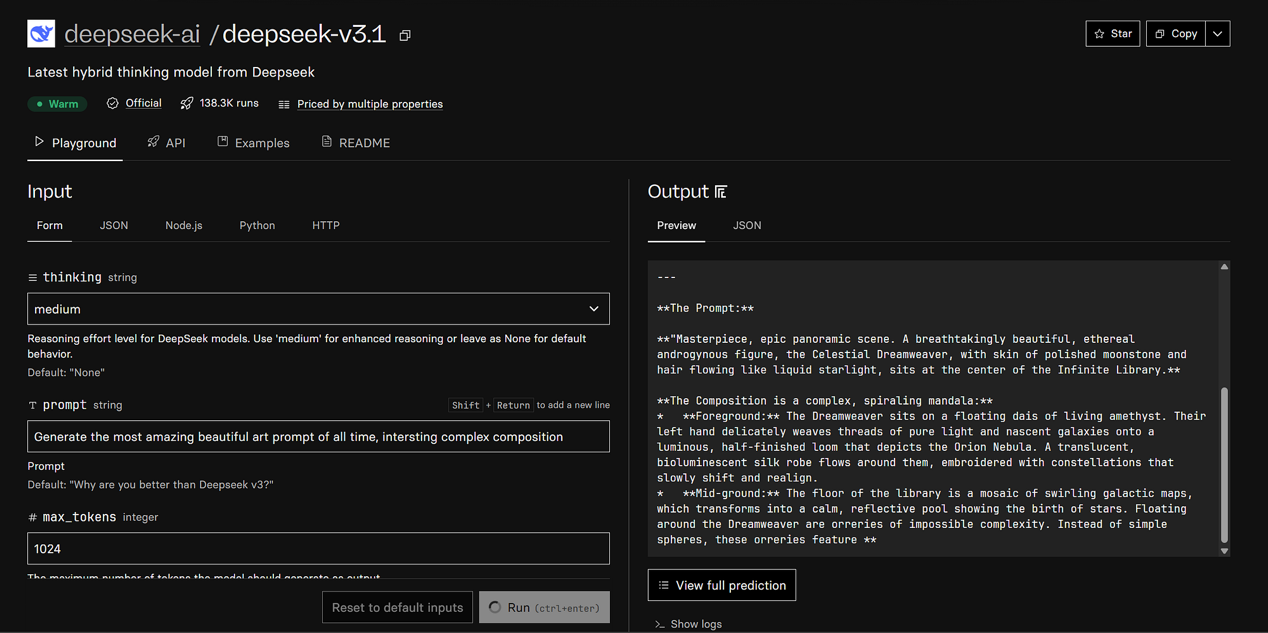Click the Show logs terminal icon
Screen dimensions: 1268x633
660,624
